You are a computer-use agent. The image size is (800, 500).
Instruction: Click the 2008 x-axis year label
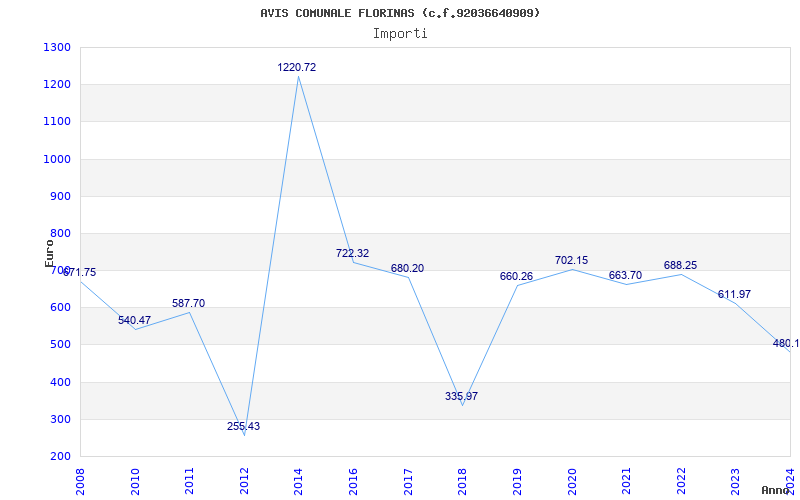[x=80, y=481]
